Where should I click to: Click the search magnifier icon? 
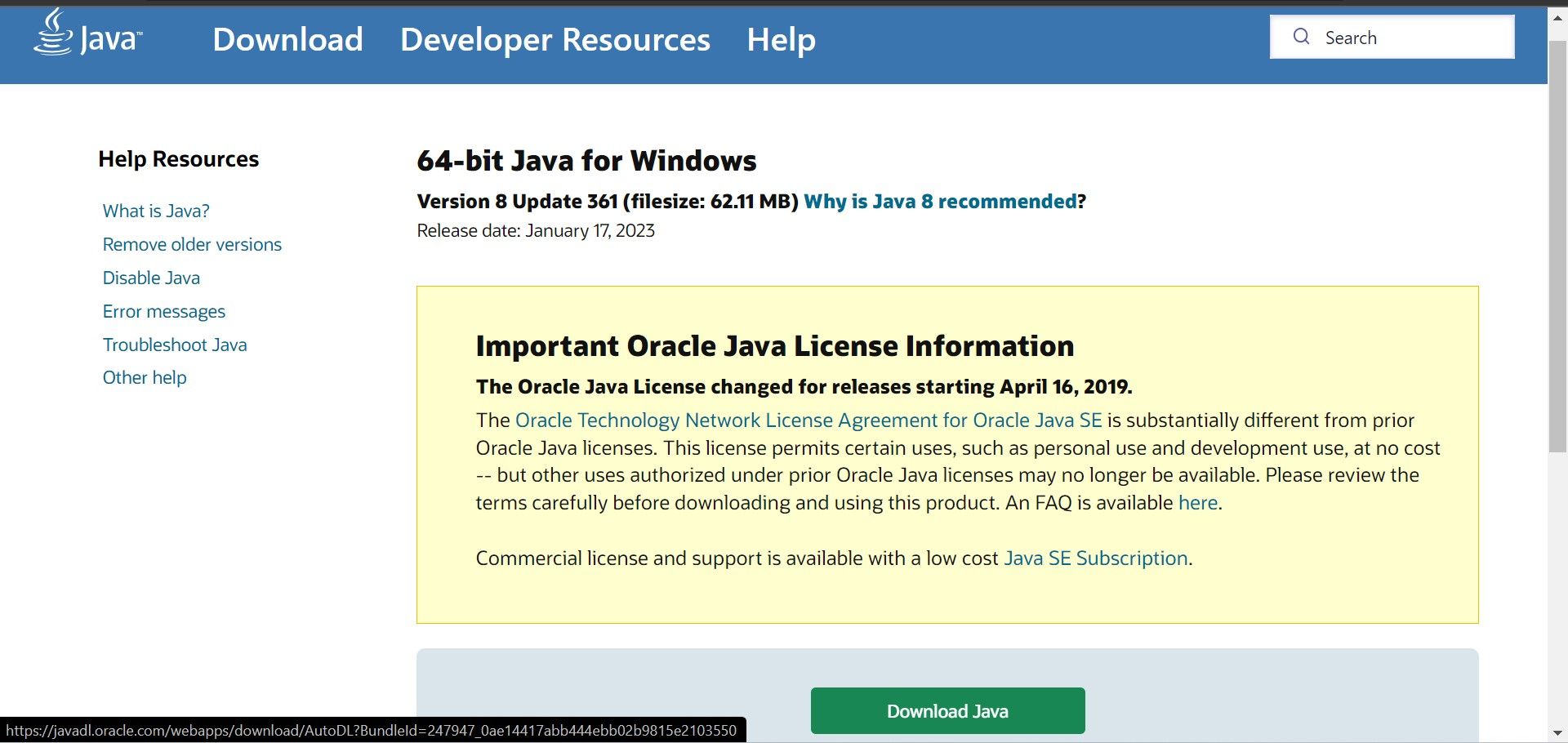click(1302, 37)
